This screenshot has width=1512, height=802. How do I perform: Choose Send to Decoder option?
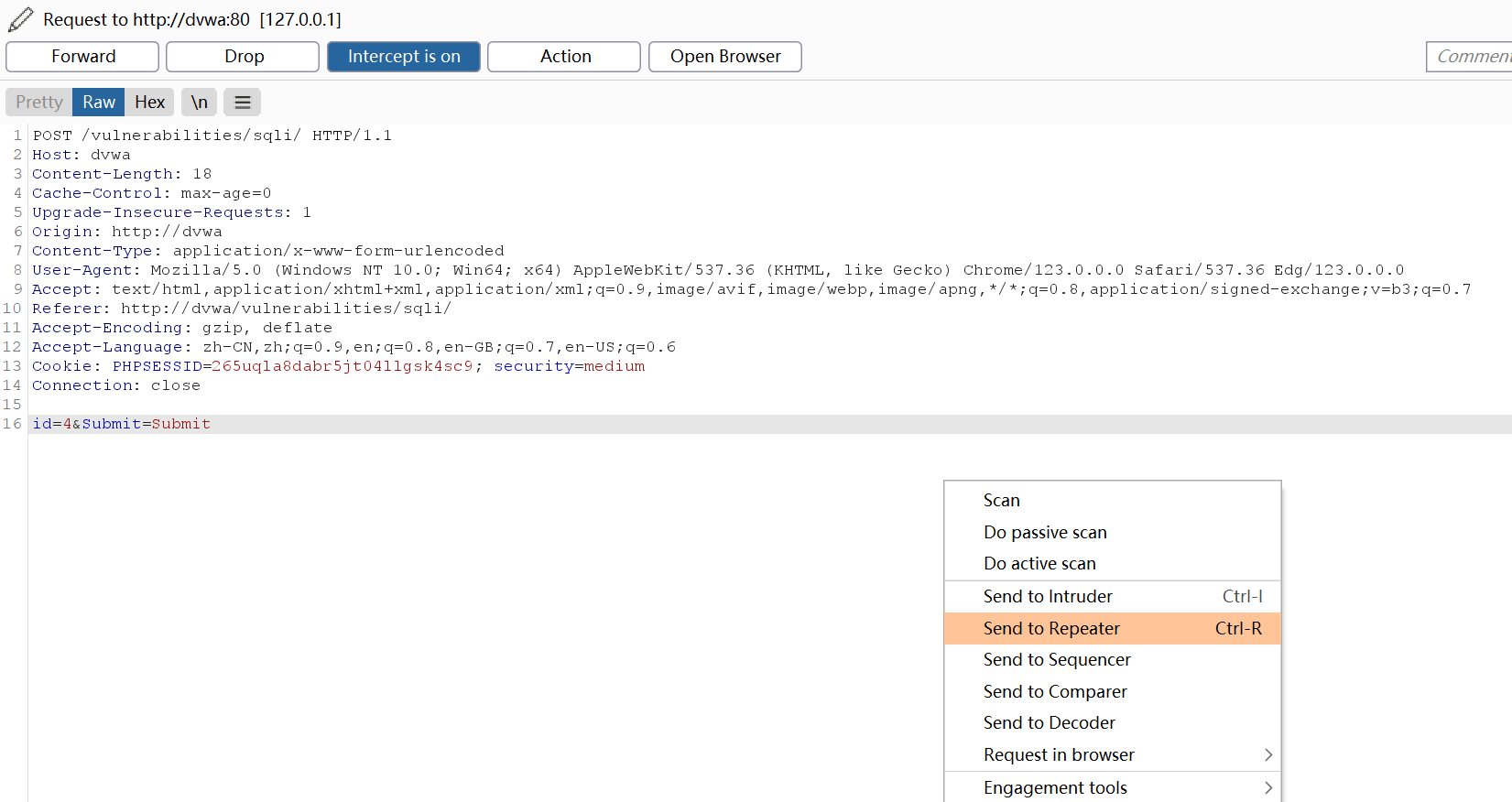point(1050,723)
